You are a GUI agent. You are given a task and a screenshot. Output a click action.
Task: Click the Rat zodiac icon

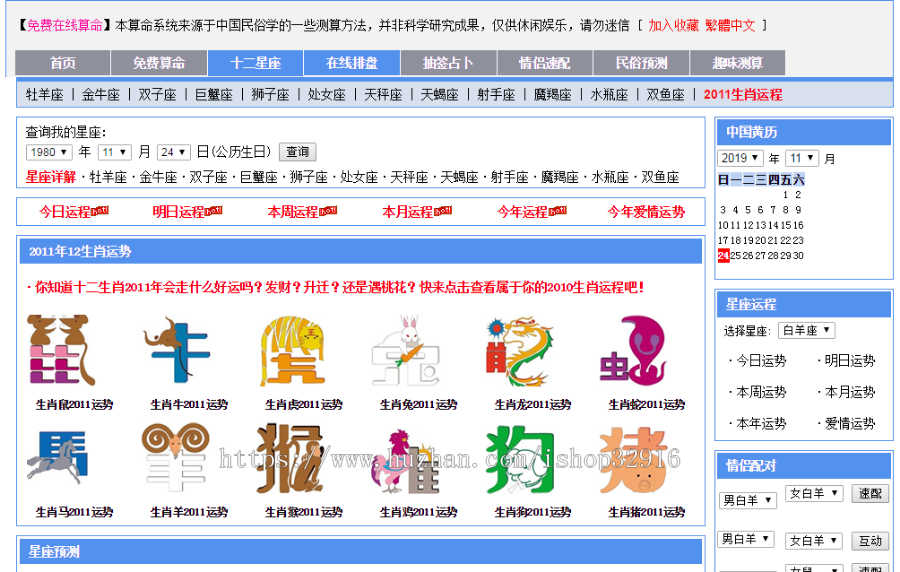[59, 351]
